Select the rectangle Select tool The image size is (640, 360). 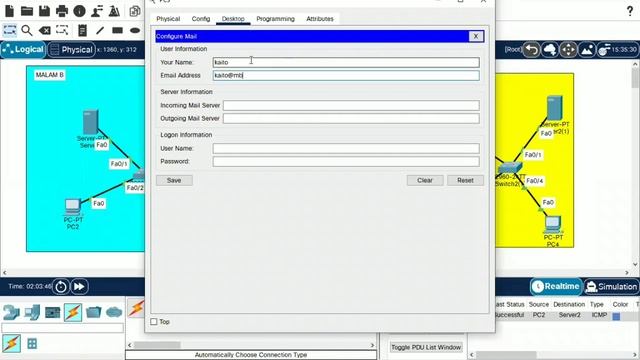point(9,30)
